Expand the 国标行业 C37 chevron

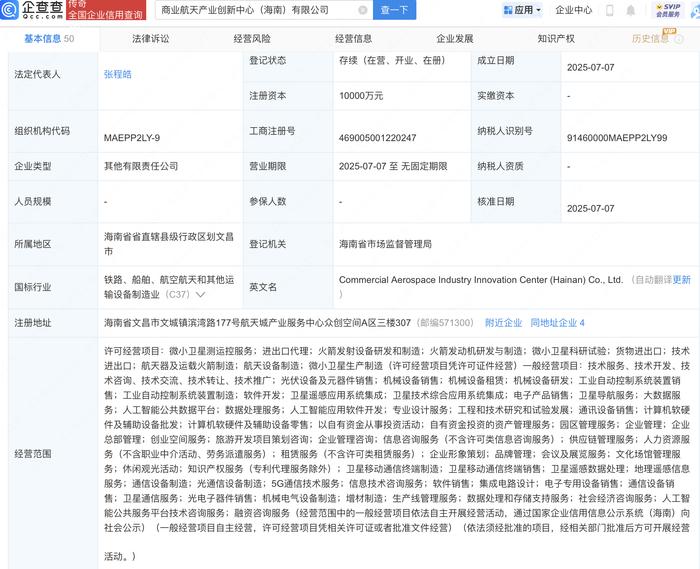pos(200,295)
